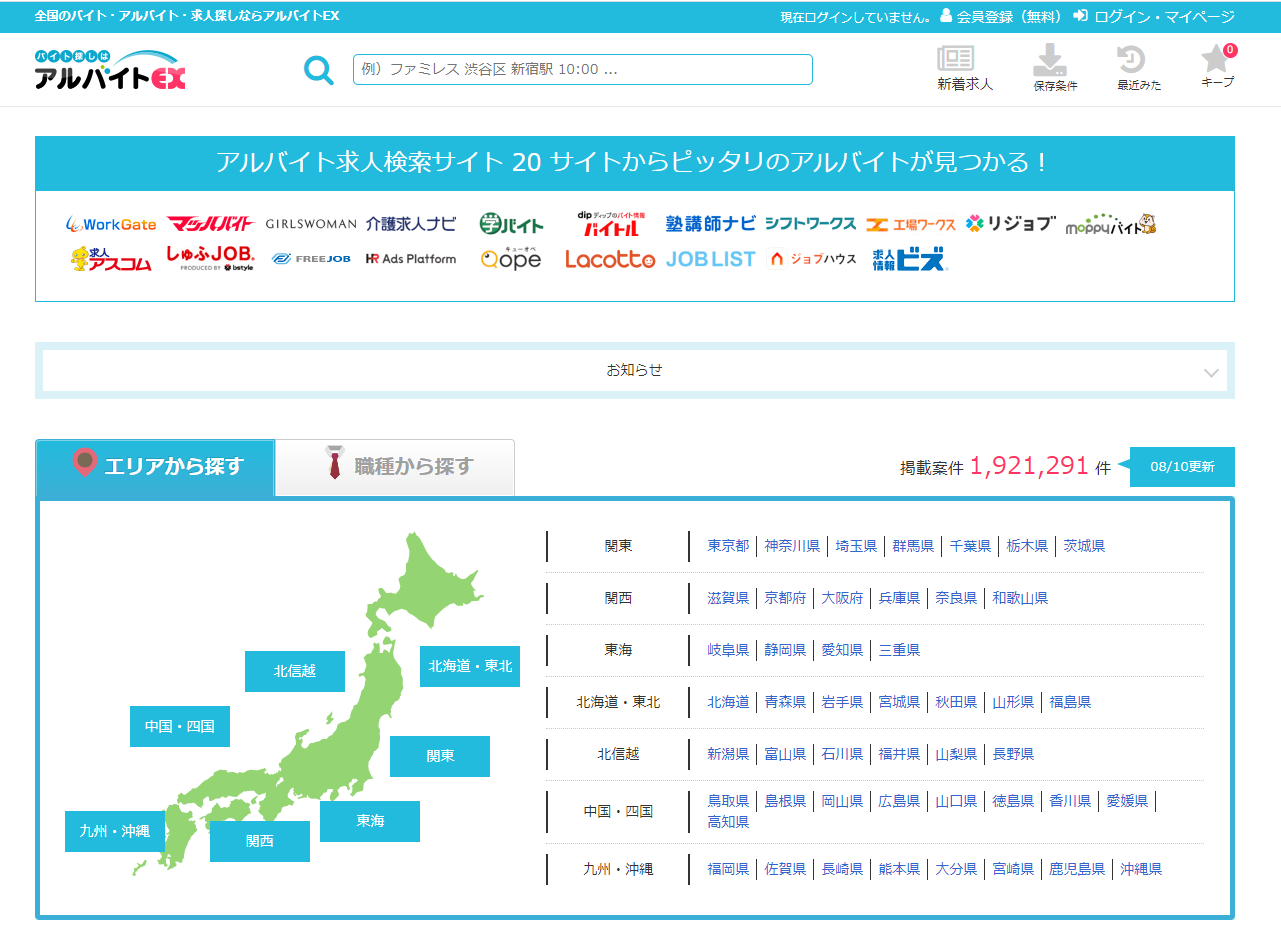Open 和歌山県 prefecture link

click(x=1020, y=598)
